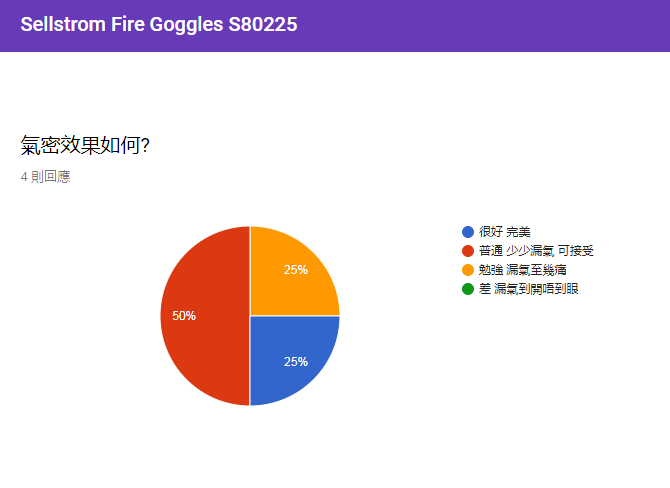Click the Sellstrom Fire Goggles S80225 title
The image size is (670, 488).
pos(159,24)
